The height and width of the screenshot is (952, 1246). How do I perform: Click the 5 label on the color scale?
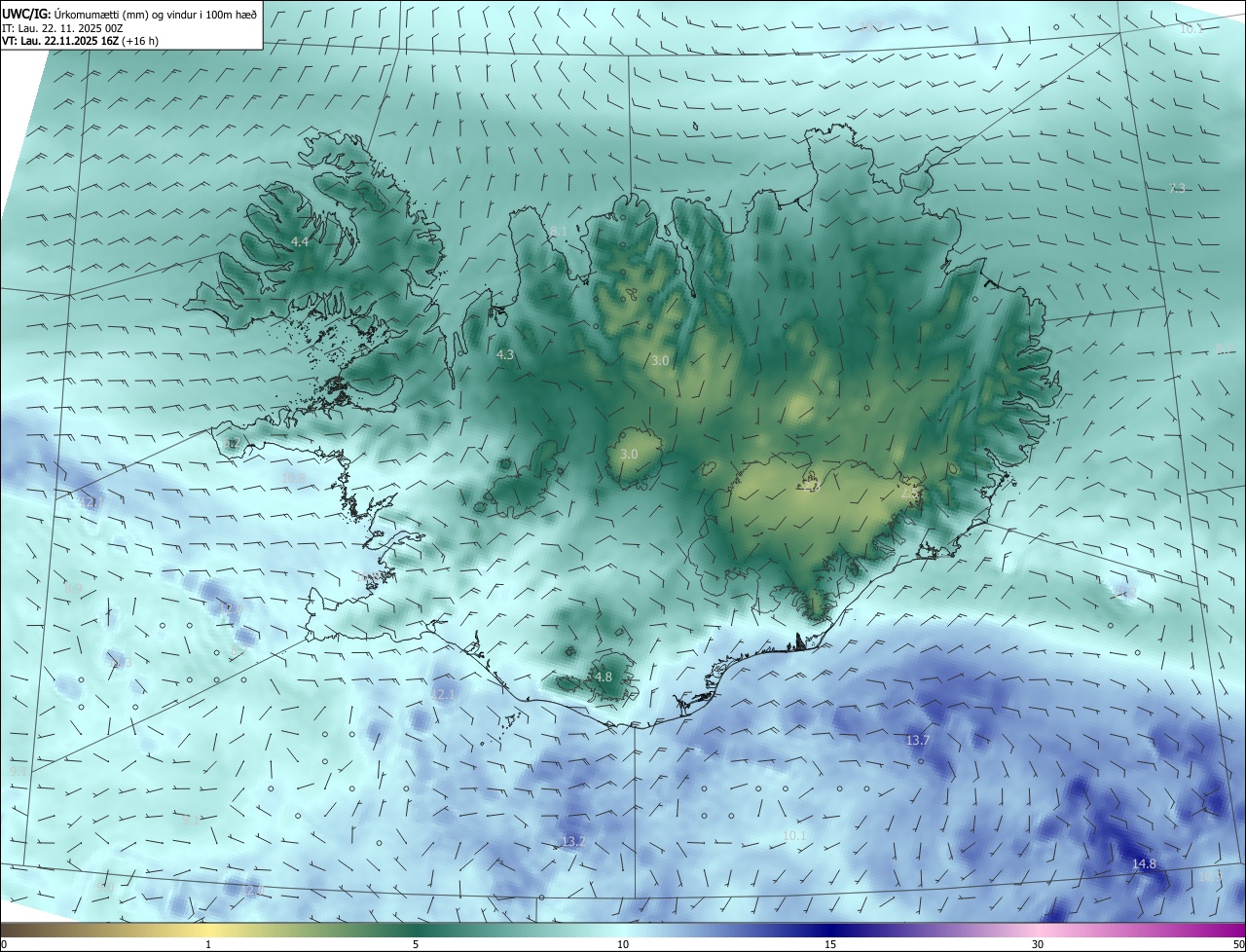(x=416, y=945)
